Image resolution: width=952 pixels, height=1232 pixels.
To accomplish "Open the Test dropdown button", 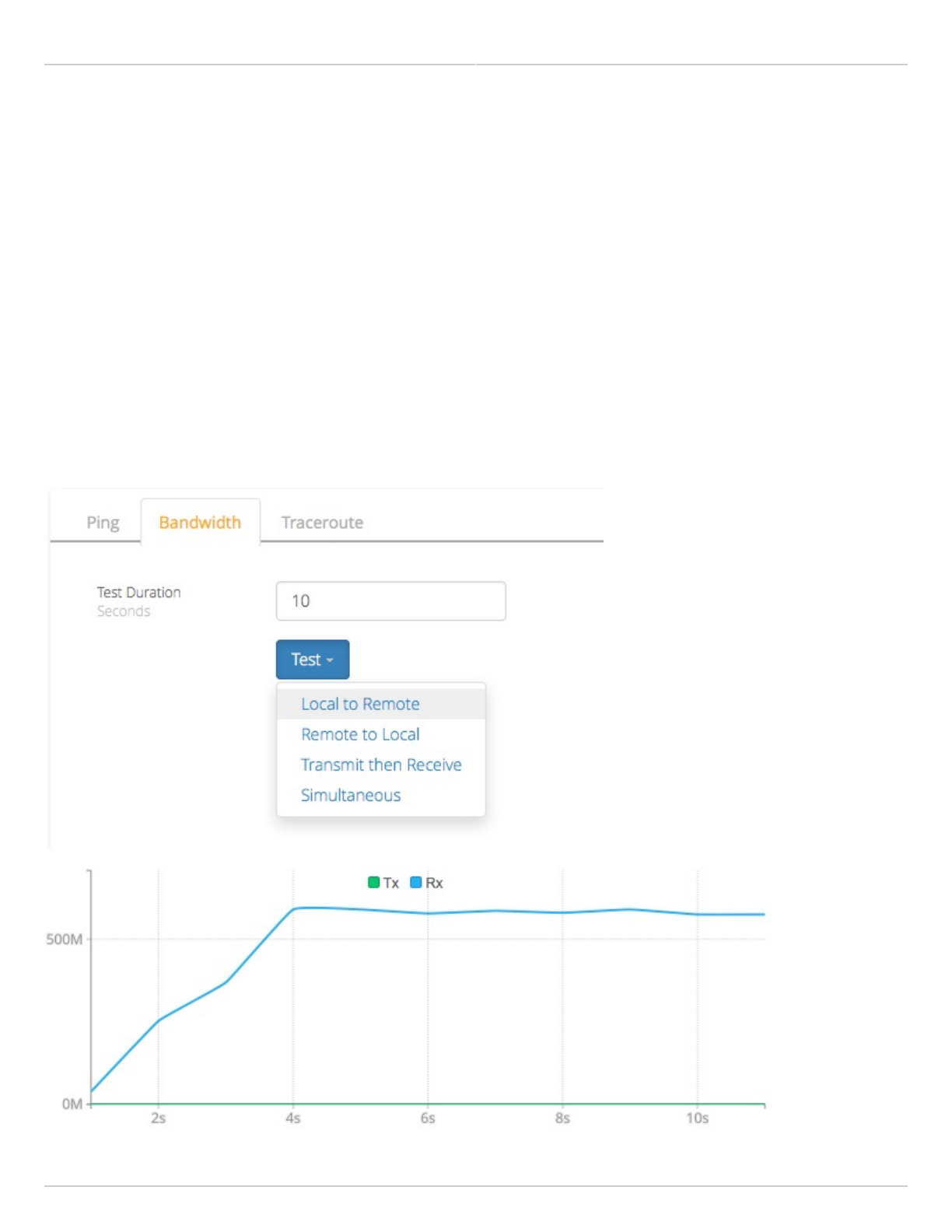I will (312, 659).
